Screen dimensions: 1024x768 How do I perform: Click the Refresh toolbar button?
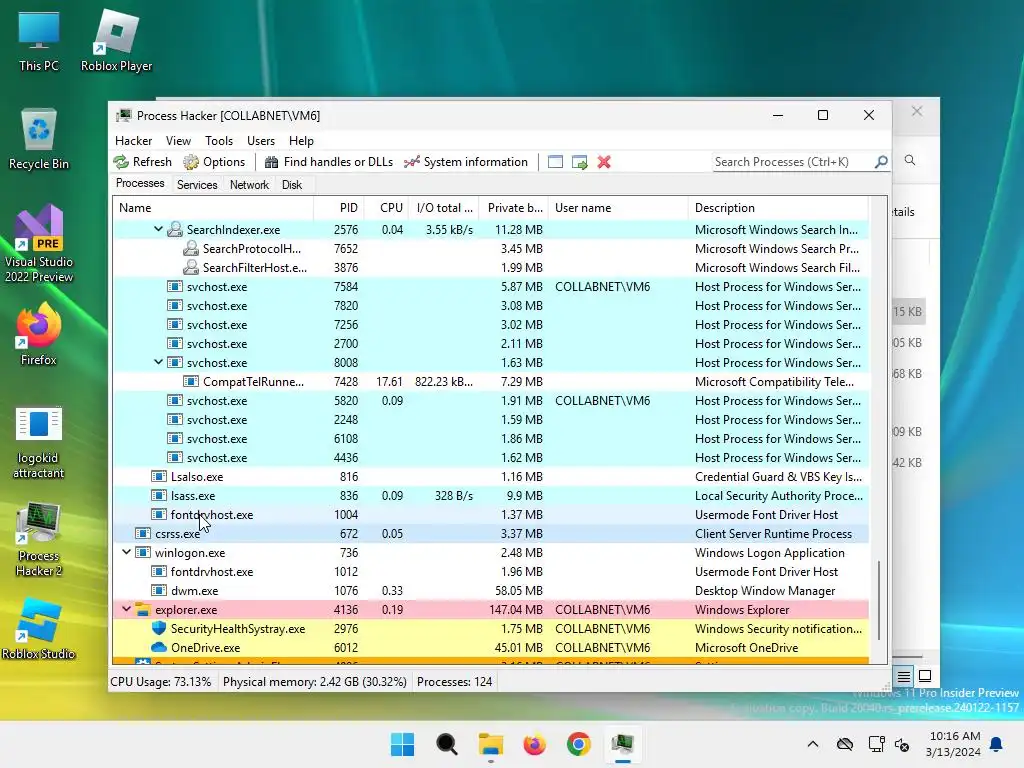tap(142, 162)
